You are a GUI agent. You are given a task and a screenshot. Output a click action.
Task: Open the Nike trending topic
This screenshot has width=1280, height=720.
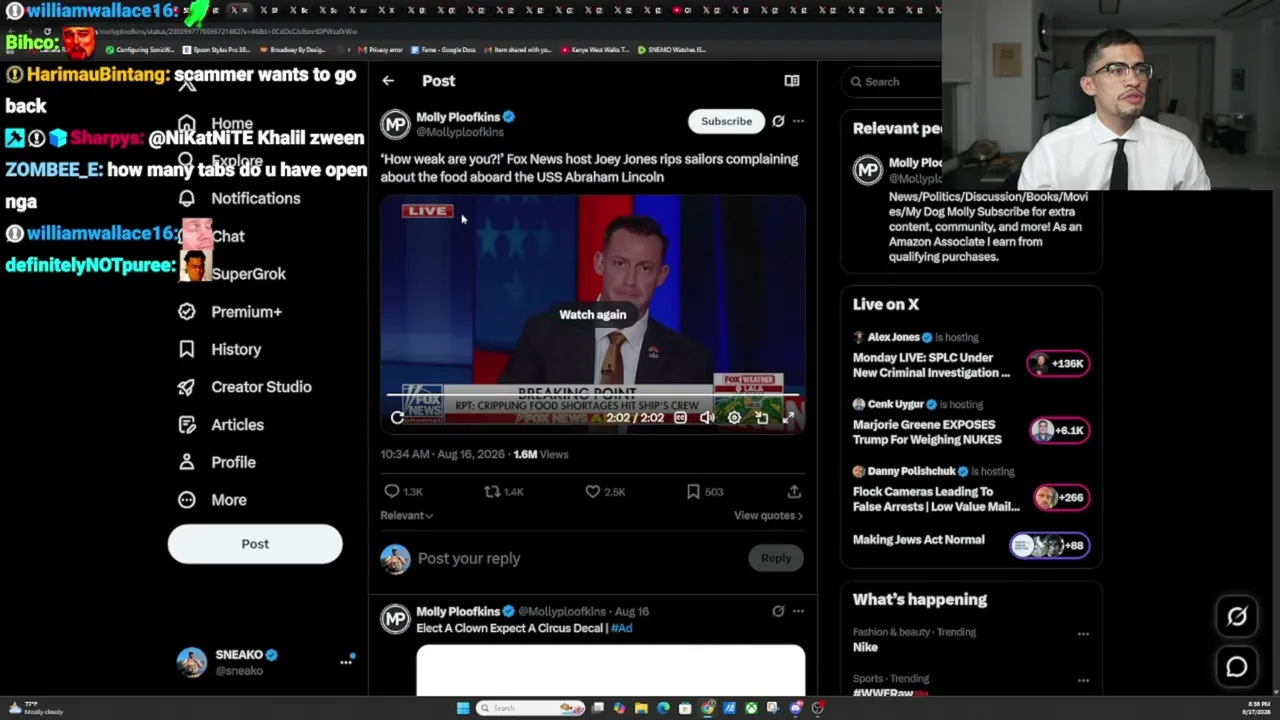[x=865, y=647]
